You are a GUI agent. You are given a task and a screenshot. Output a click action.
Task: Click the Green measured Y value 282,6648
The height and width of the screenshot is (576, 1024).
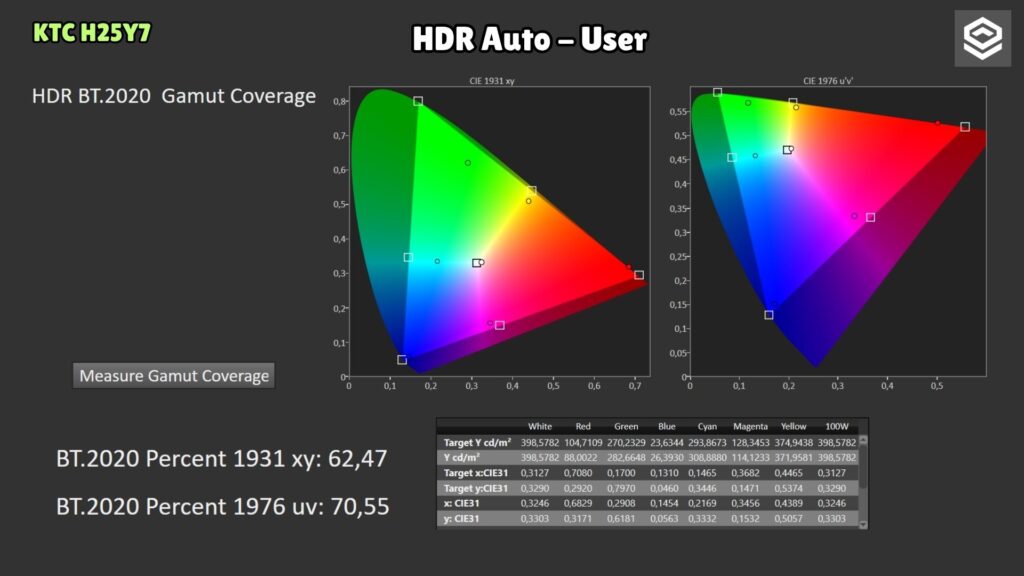point(626,457)
